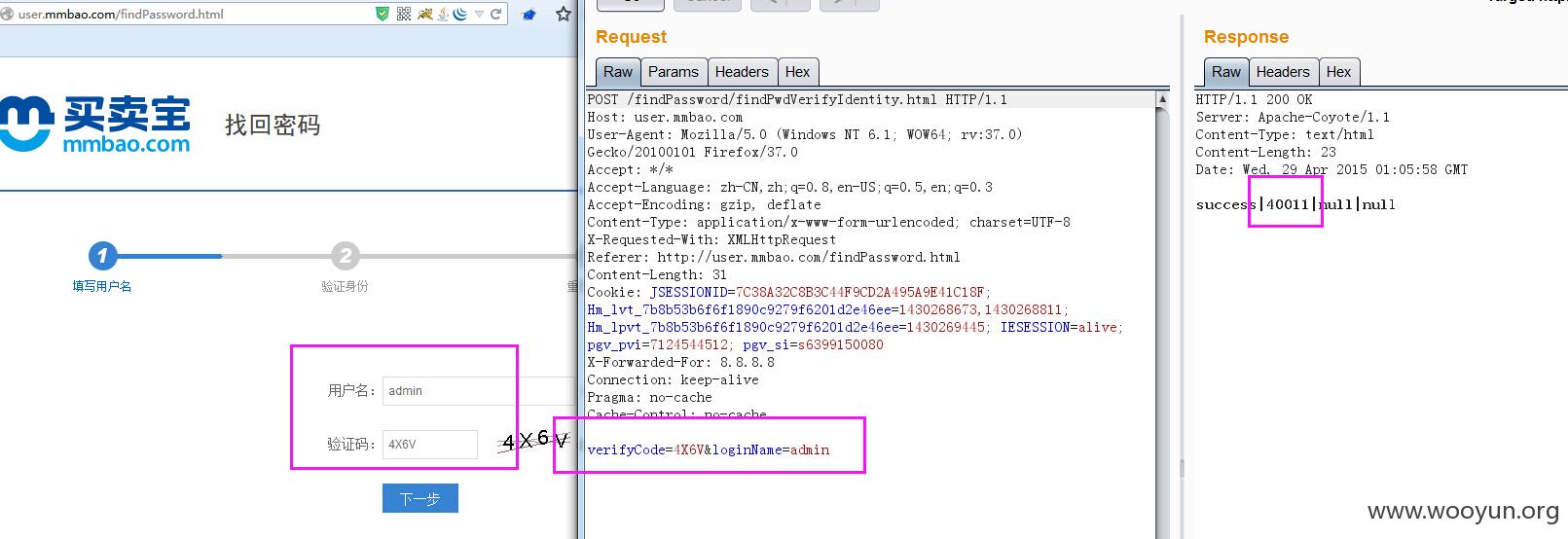Click the Host: user.mmbao.com header line

pos(665,117)
